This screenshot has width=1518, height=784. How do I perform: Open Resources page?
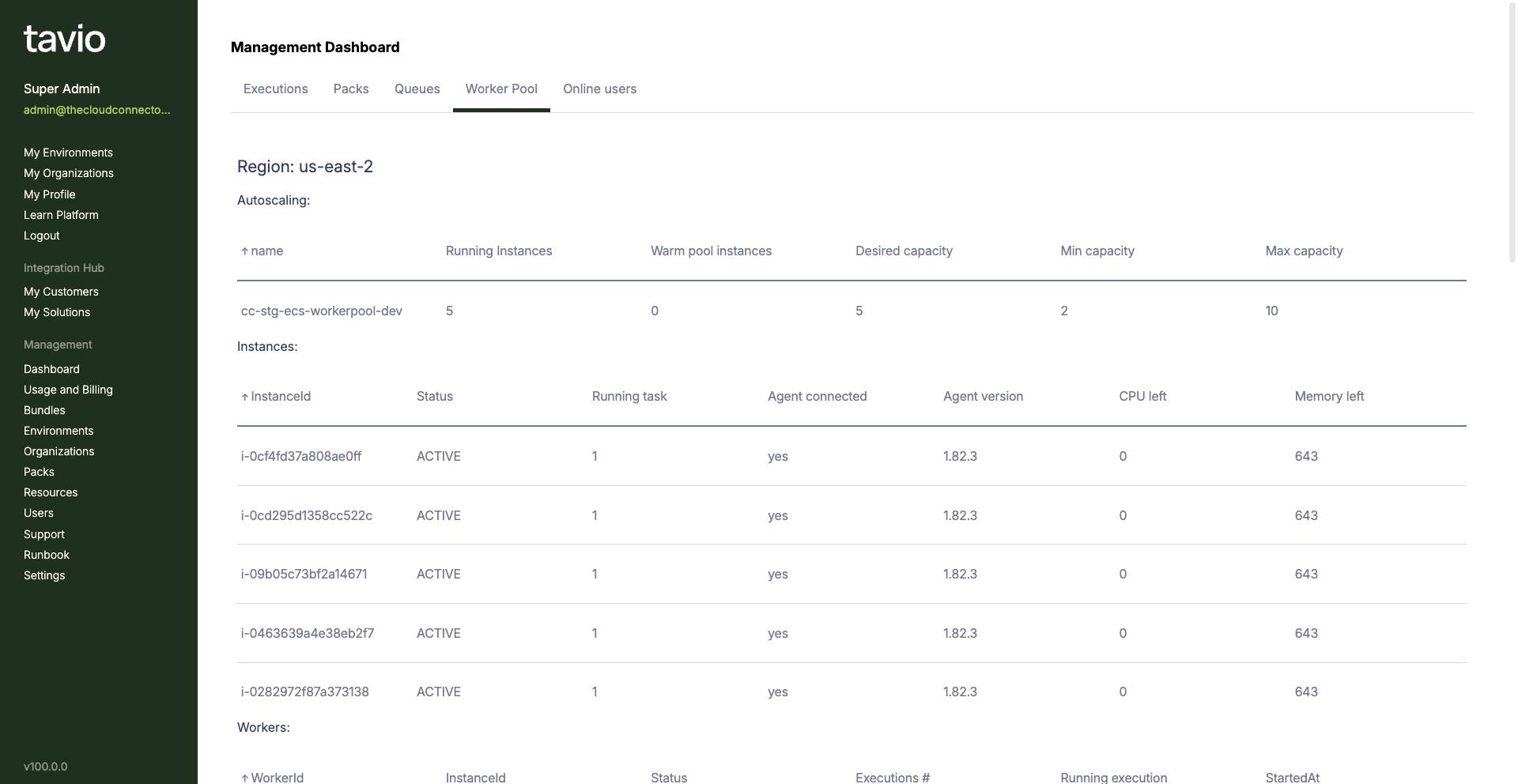point(51,492)
